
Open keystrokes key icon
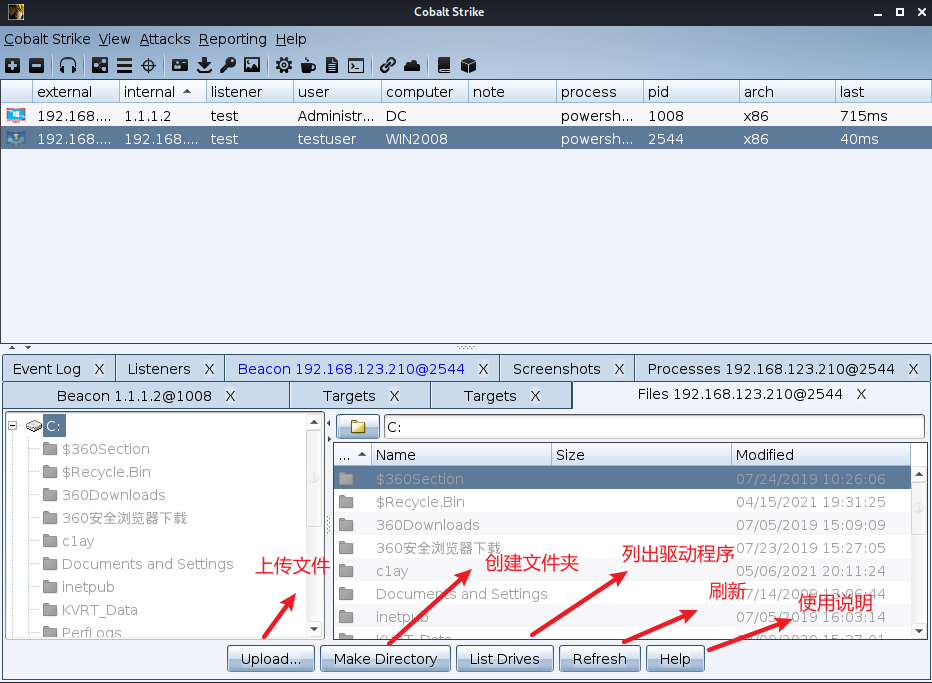click(228, 65)
